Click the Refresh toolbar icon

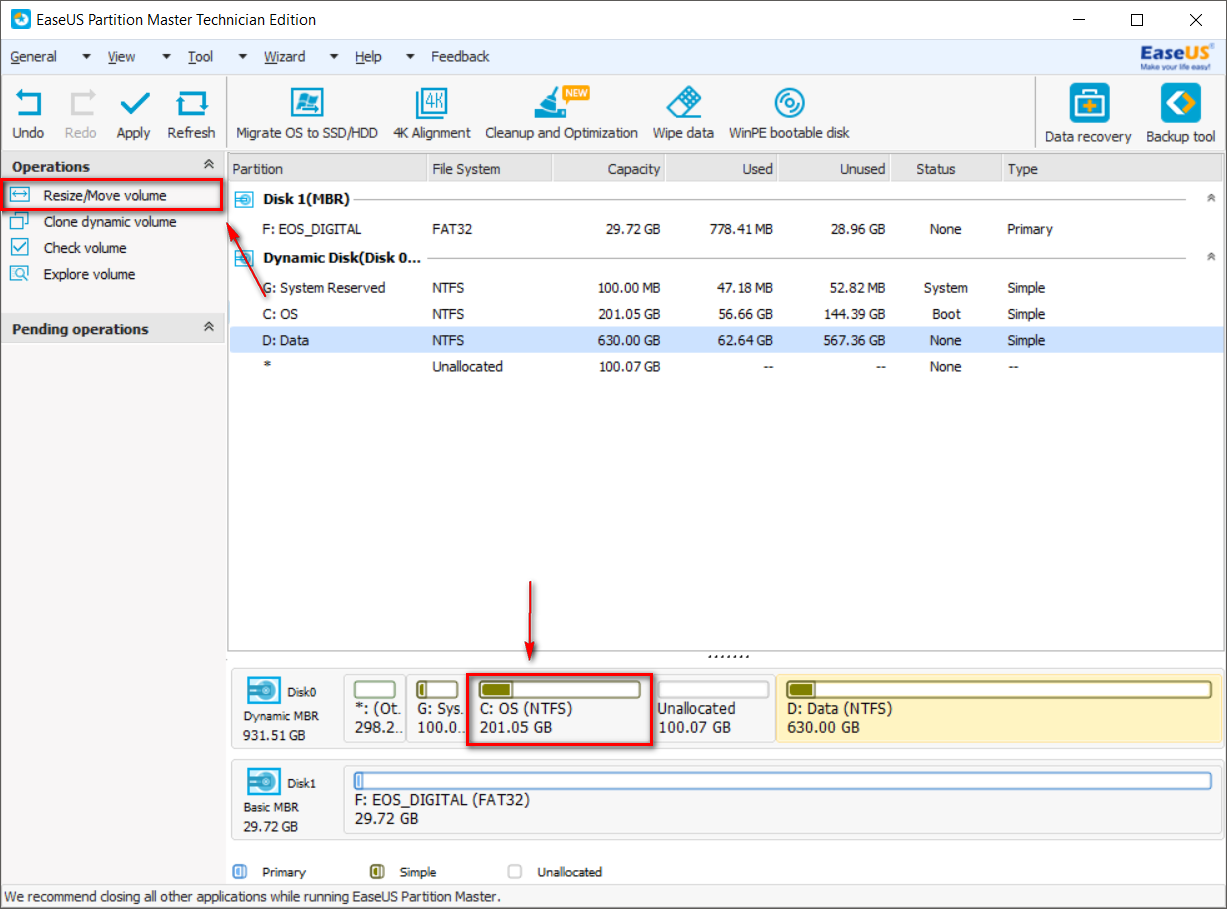(191, 105)
